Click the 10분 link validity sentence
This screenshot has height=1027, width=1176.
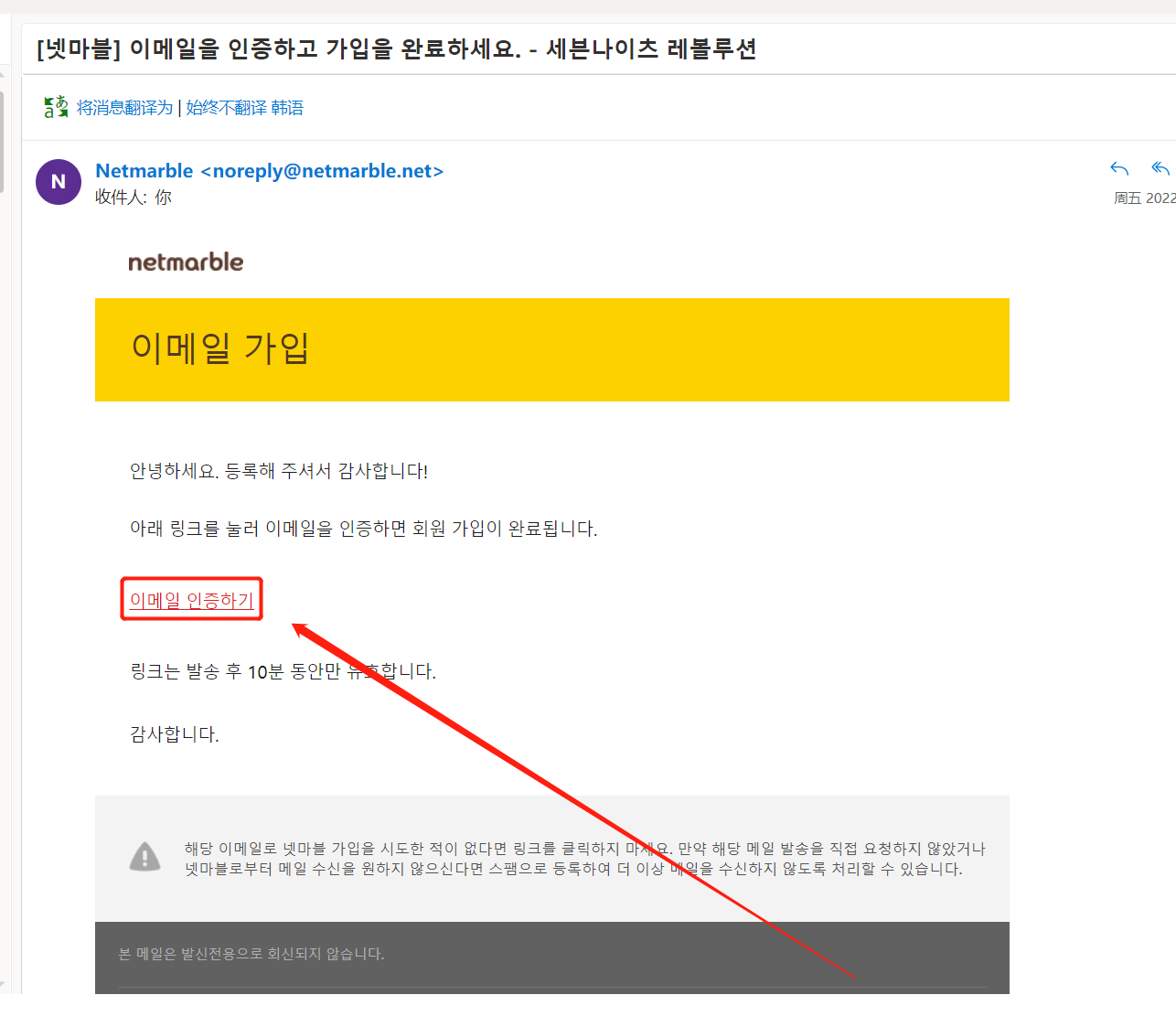(283, 671)
